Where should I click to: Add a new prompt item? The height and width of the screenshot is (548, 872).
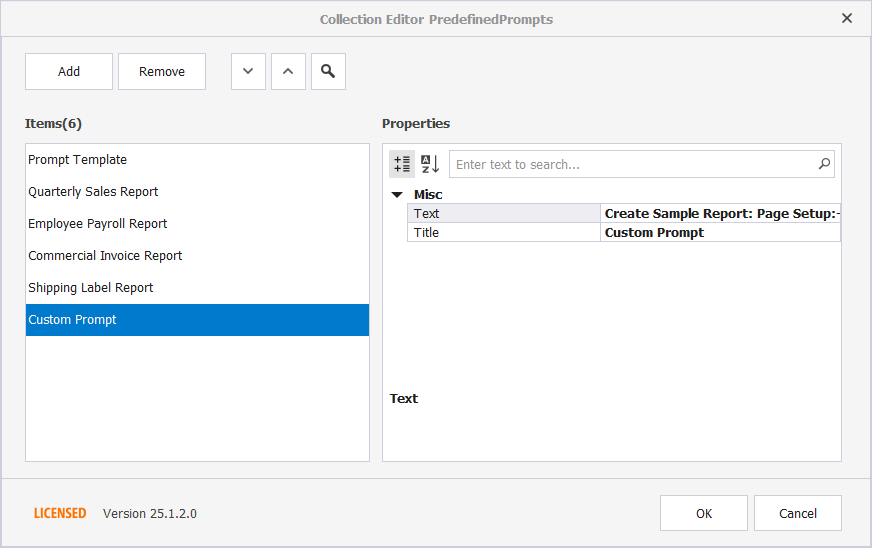[69, 71]
